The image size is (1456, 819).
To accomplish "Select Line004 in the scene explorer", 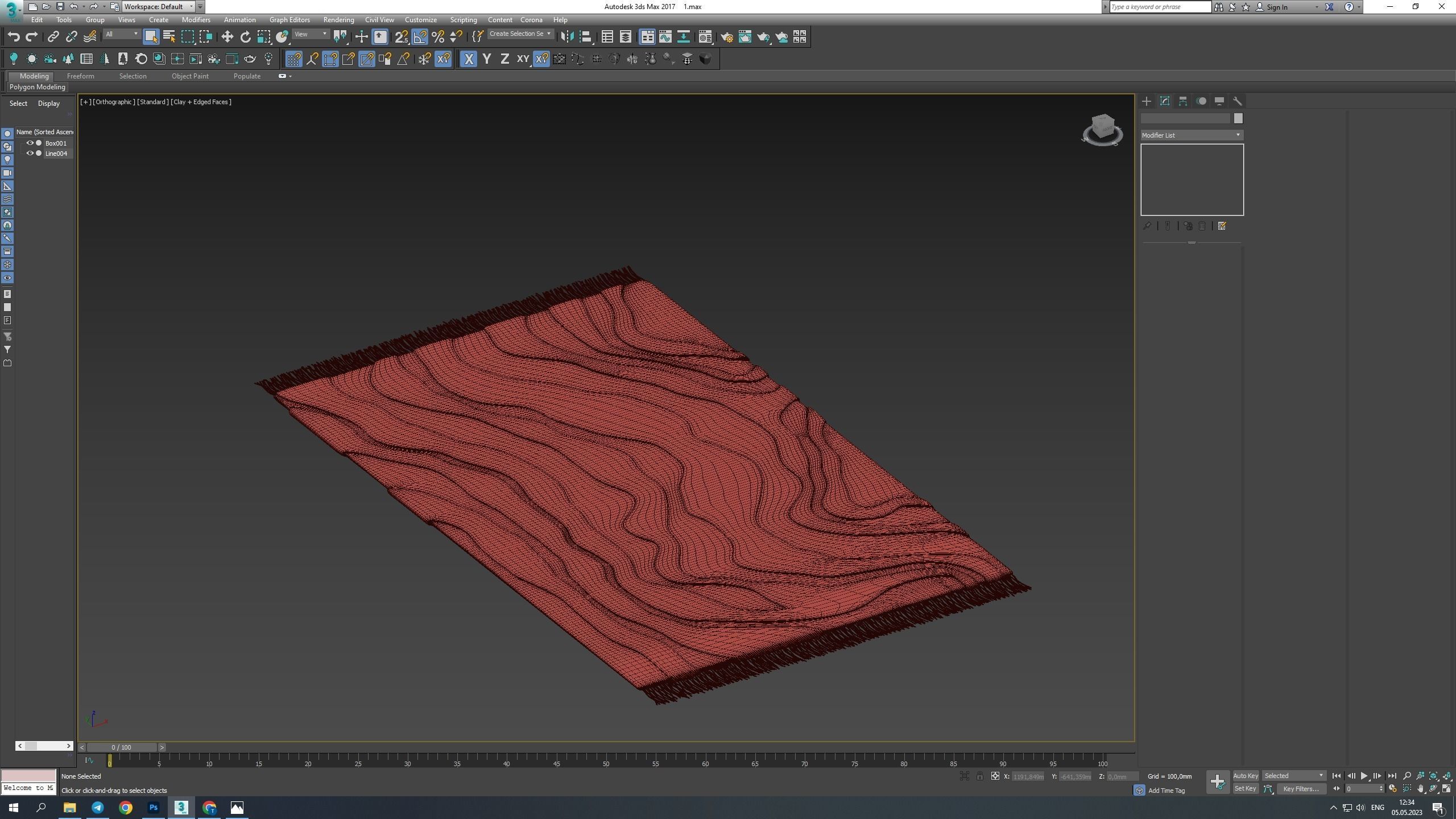I will (x=56, y=154).
